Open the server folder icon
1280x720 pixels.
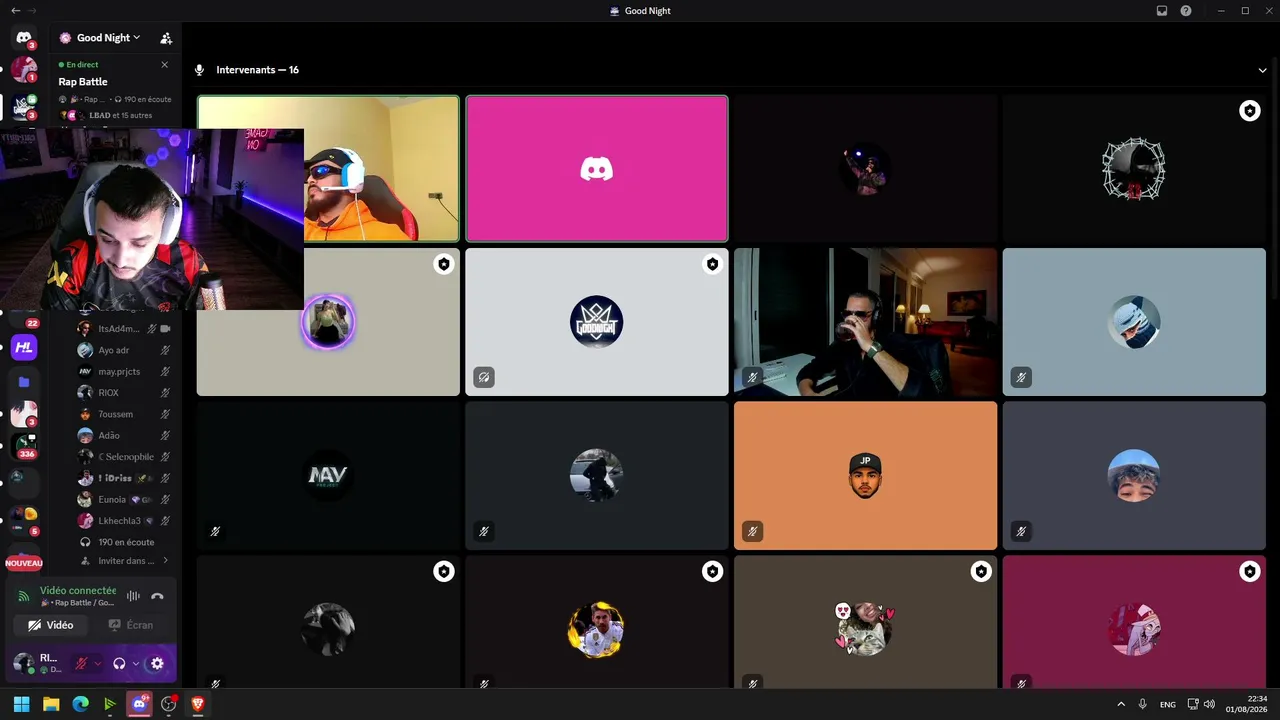click(24, 382)
